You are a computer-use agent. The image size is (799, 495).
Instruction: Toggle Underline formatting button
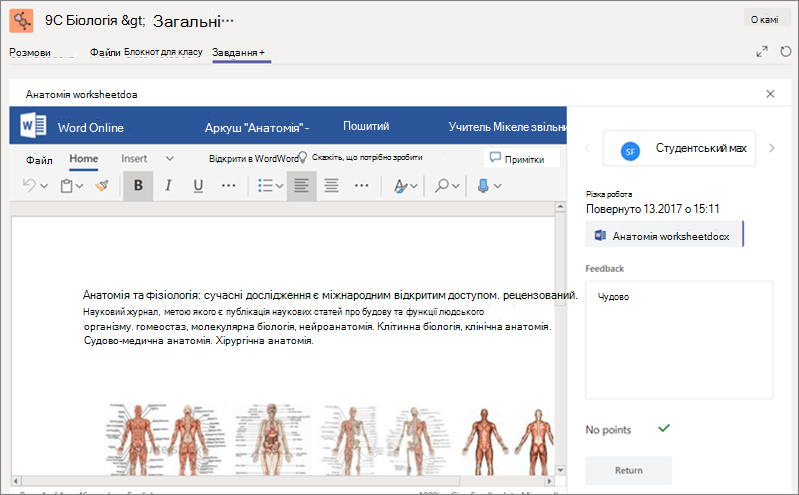(x=198, y=186)
